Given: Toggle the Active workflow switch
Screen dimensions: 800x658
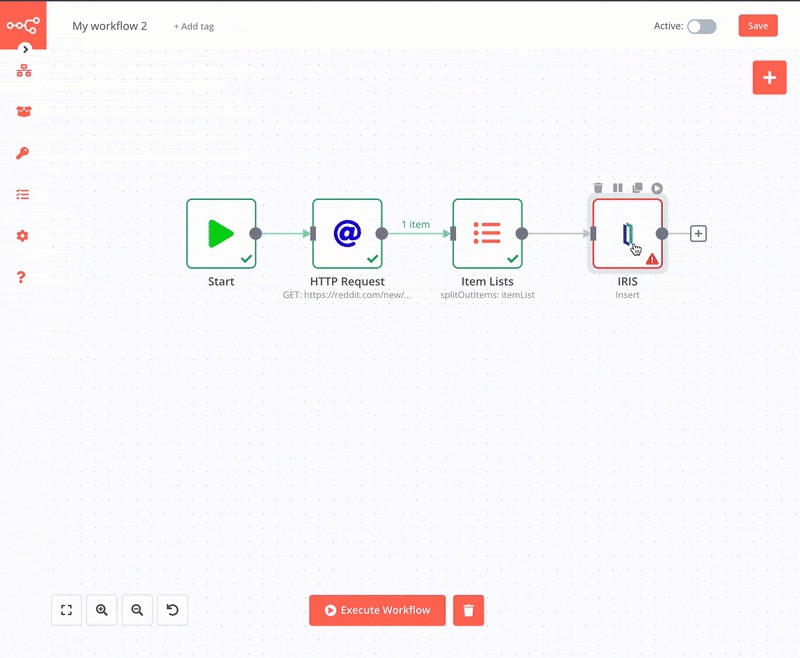Looking at the screenshot, I should coord(701,26).
